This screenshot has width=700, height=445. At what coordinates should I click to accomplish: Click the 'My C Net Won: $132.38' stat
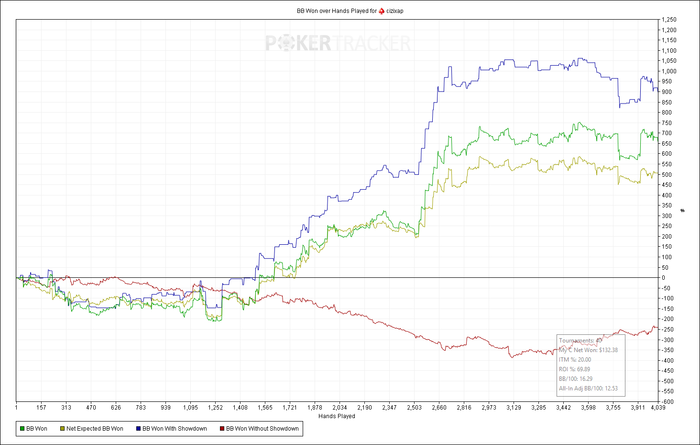pyautogui.click(x=588, y=350)
